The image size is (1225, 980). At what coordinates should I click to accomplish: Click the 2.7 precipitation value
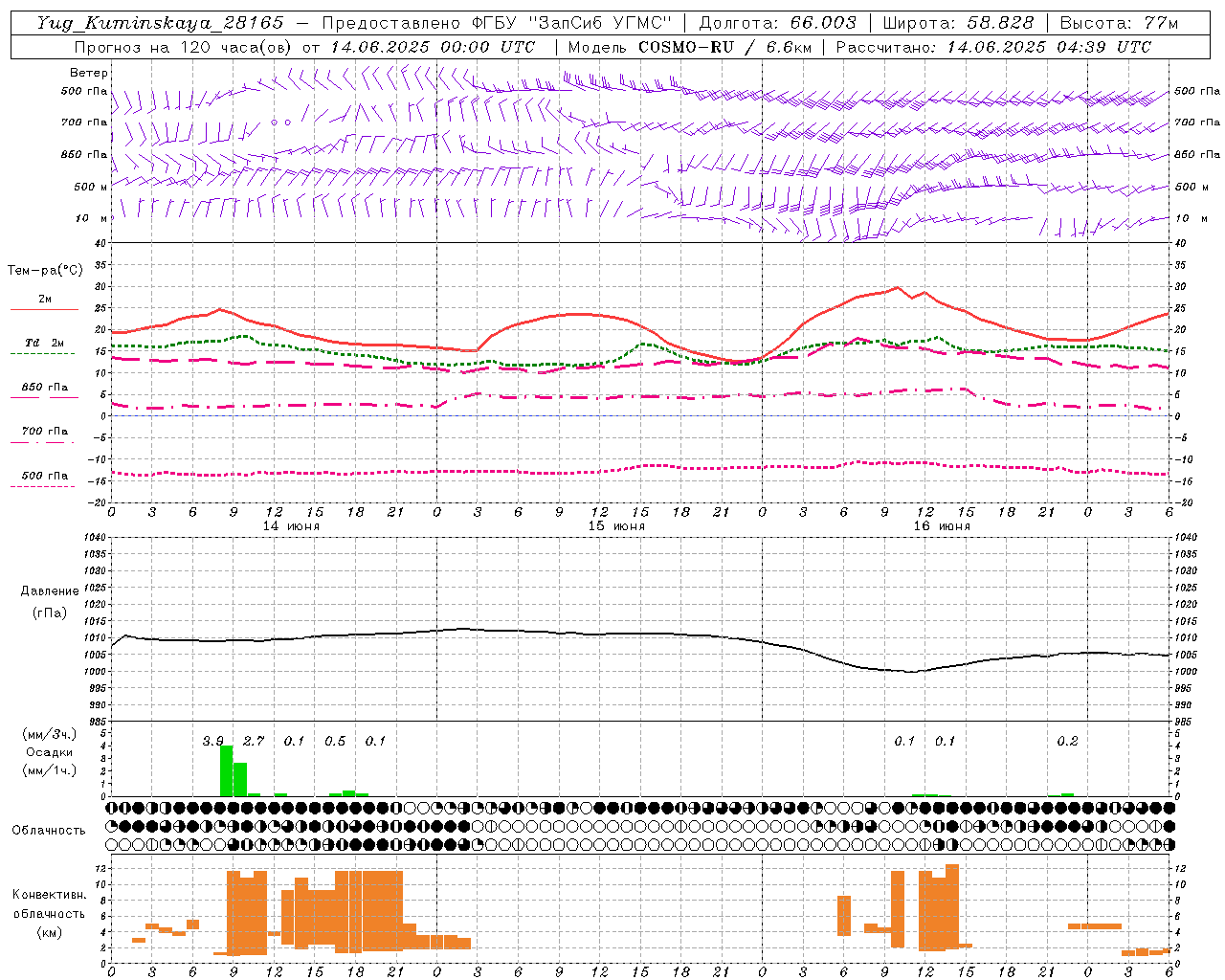[x=253, y=741]
